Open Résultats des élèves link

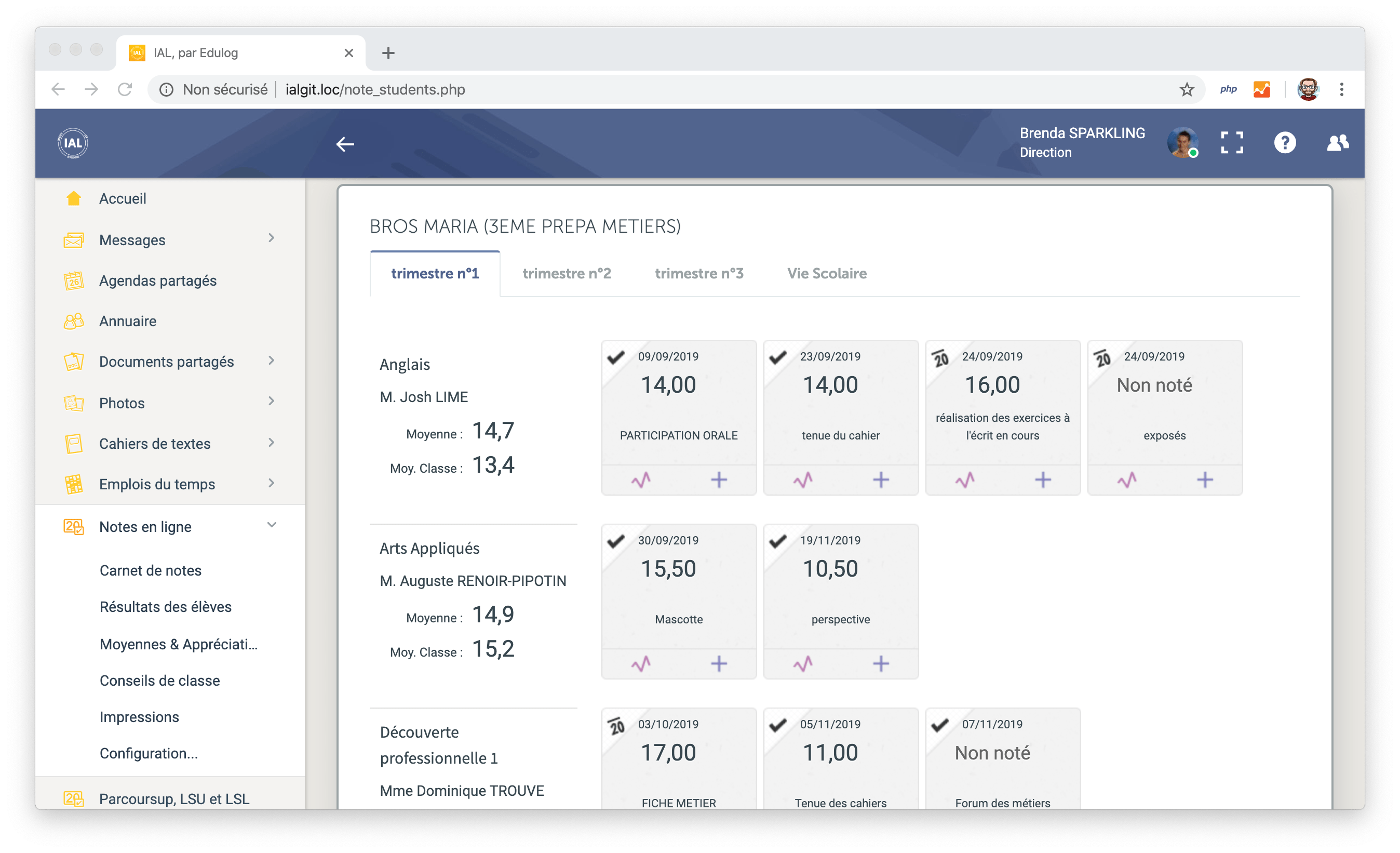click(165, 607)
